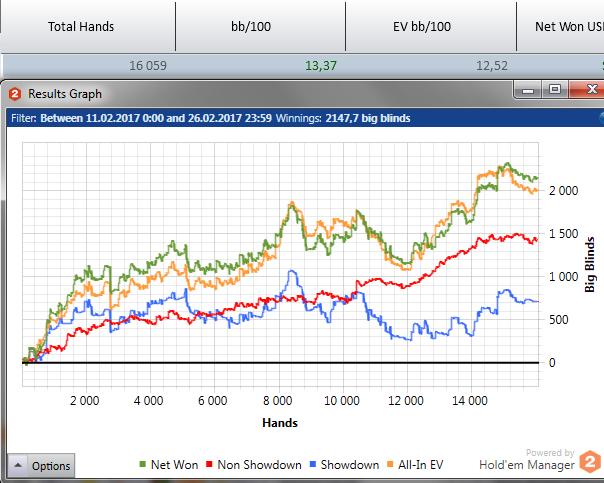Open the Options panel button

point(41,466)
